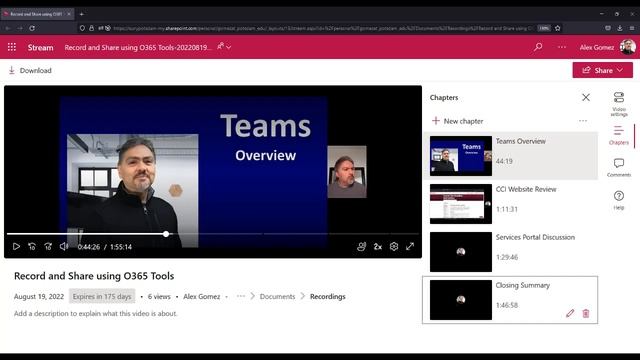Reload the browser page
640x360 pixels.
coord(32,28)
